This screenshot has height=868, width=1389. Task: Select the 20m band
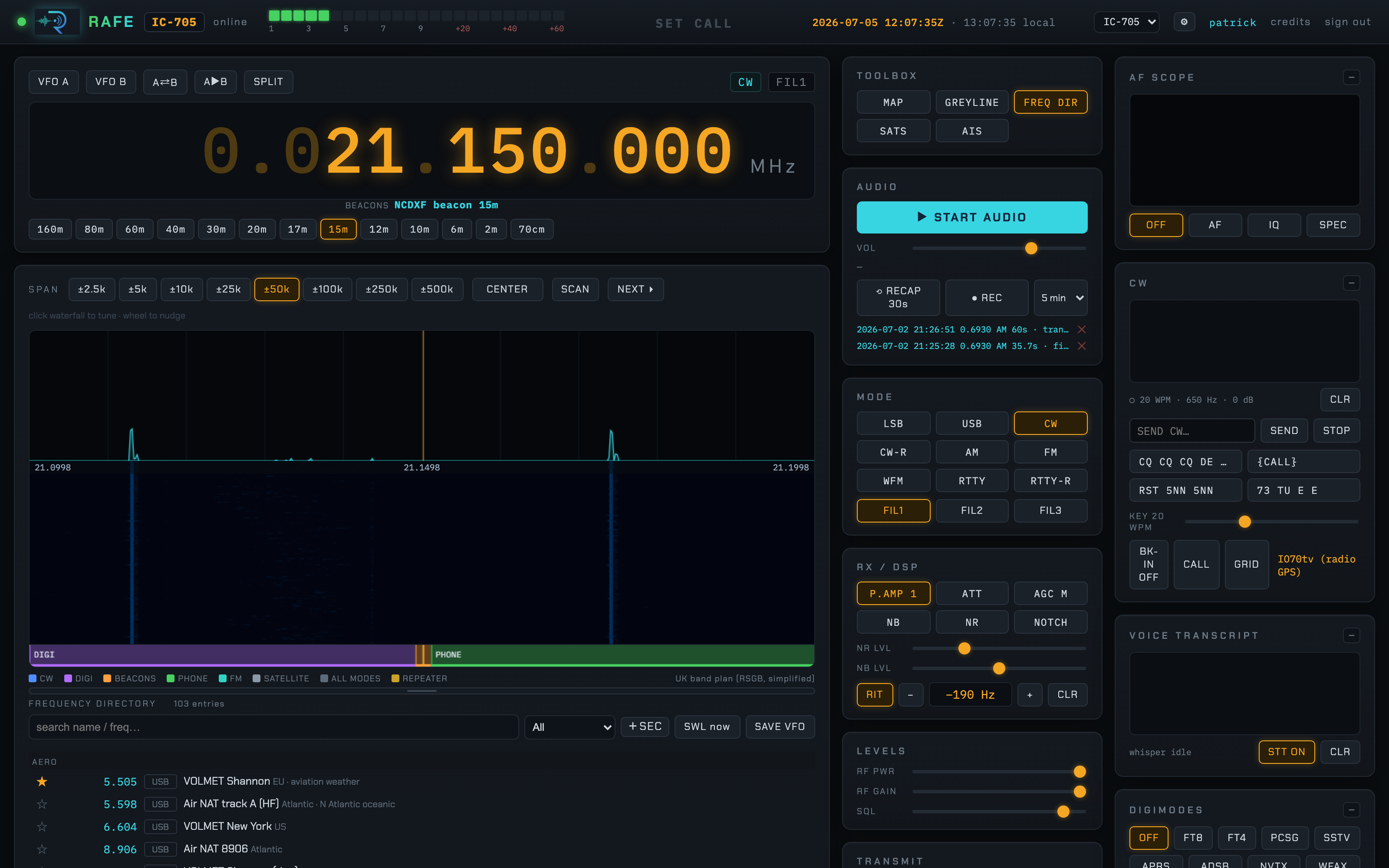point(257,229)
